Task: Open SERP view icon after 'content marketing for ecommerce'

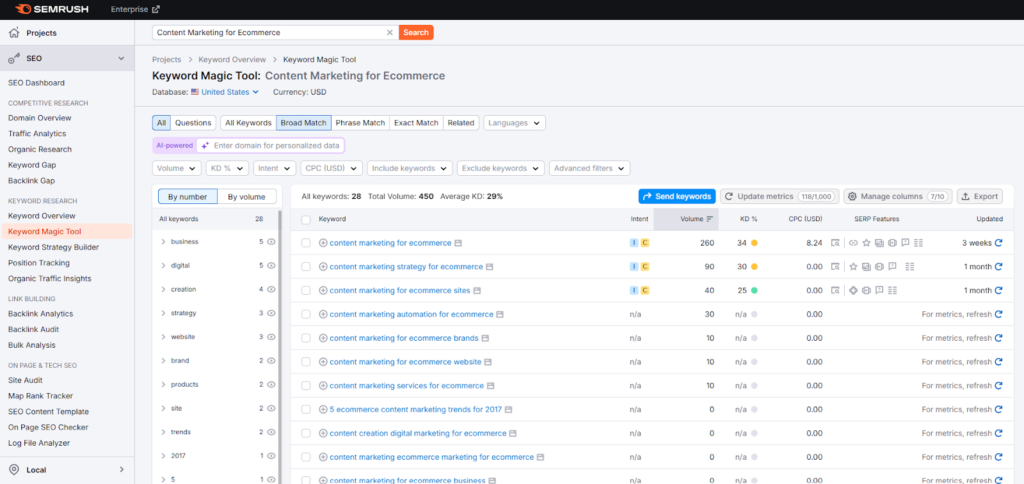Action: 458,243
